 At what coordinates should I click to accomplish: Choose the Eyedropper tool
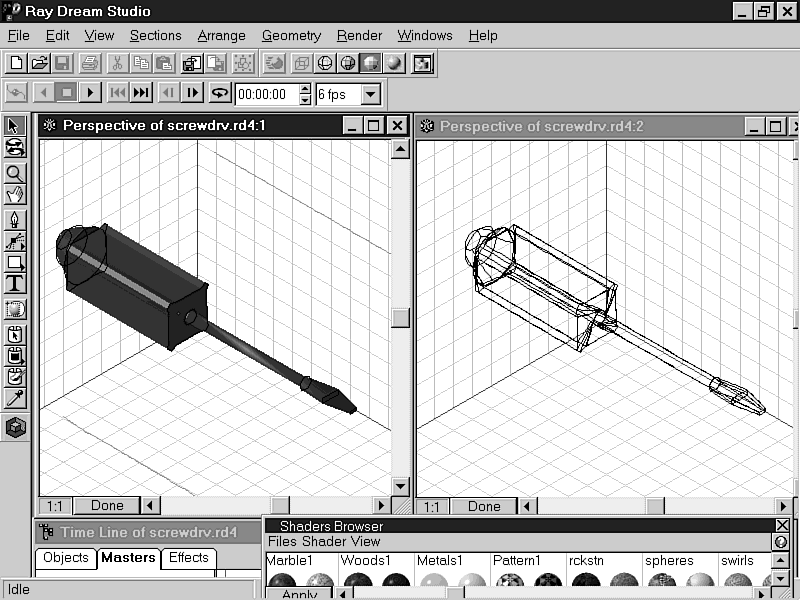(x=15, y=399)
